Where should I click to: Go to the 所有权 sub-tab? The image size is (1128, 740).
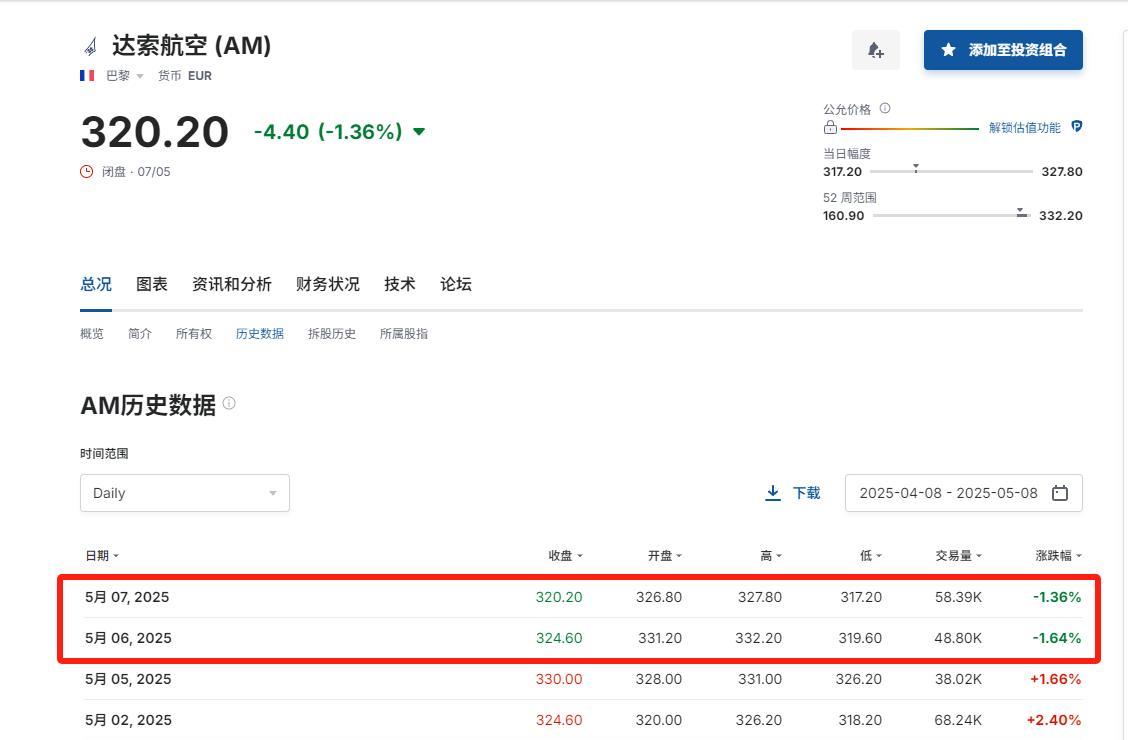point(194,334)
